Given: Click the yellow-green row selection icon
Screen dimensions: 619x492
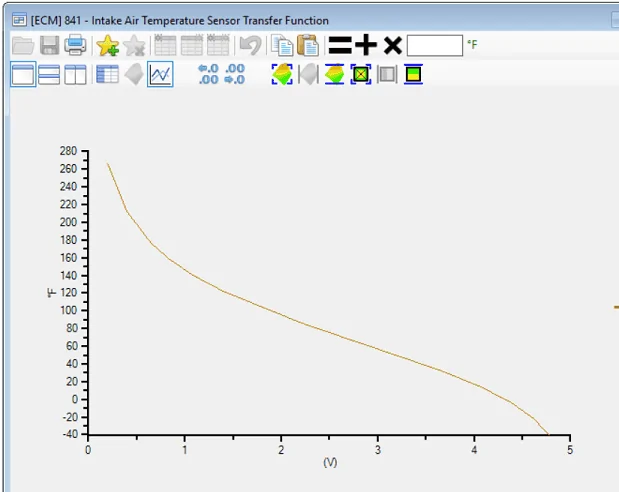Looking at the screenshot, I should (413, 74).
